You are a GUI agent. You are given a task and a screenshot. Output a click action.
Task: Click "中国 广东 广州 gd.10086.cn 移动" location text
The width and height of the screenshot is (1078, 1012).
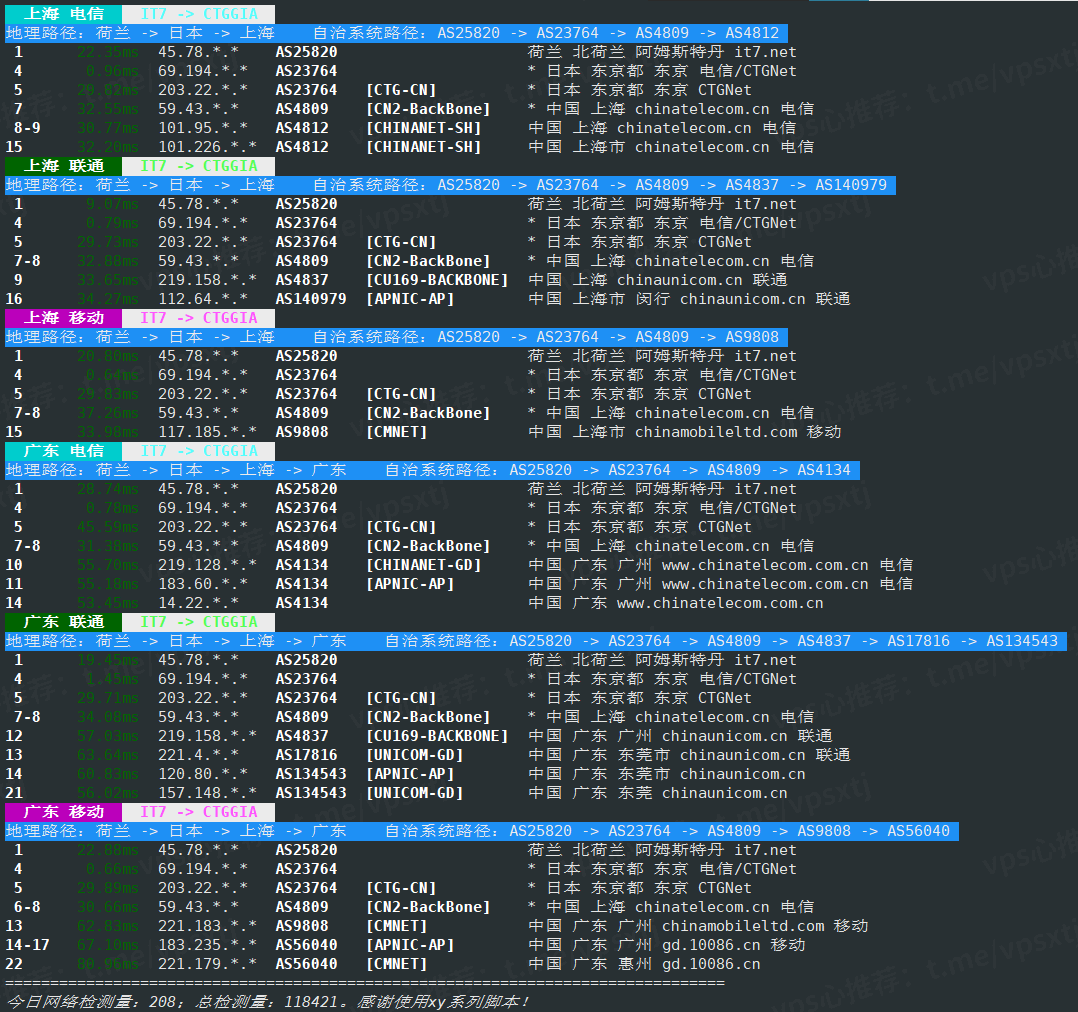pos(667,945)
